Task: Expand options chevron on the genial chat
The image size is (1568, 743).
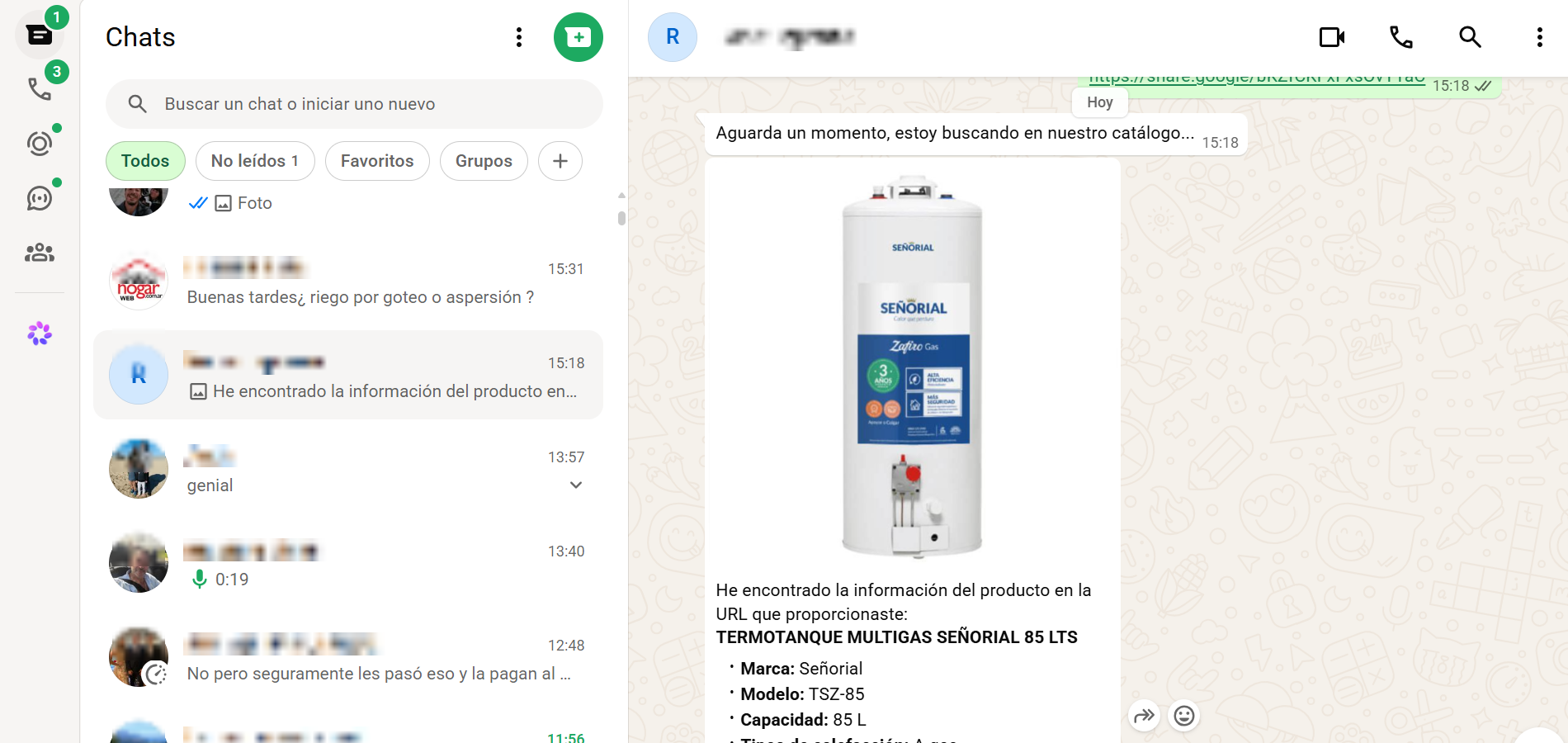Action: click(x=576, y=485)
